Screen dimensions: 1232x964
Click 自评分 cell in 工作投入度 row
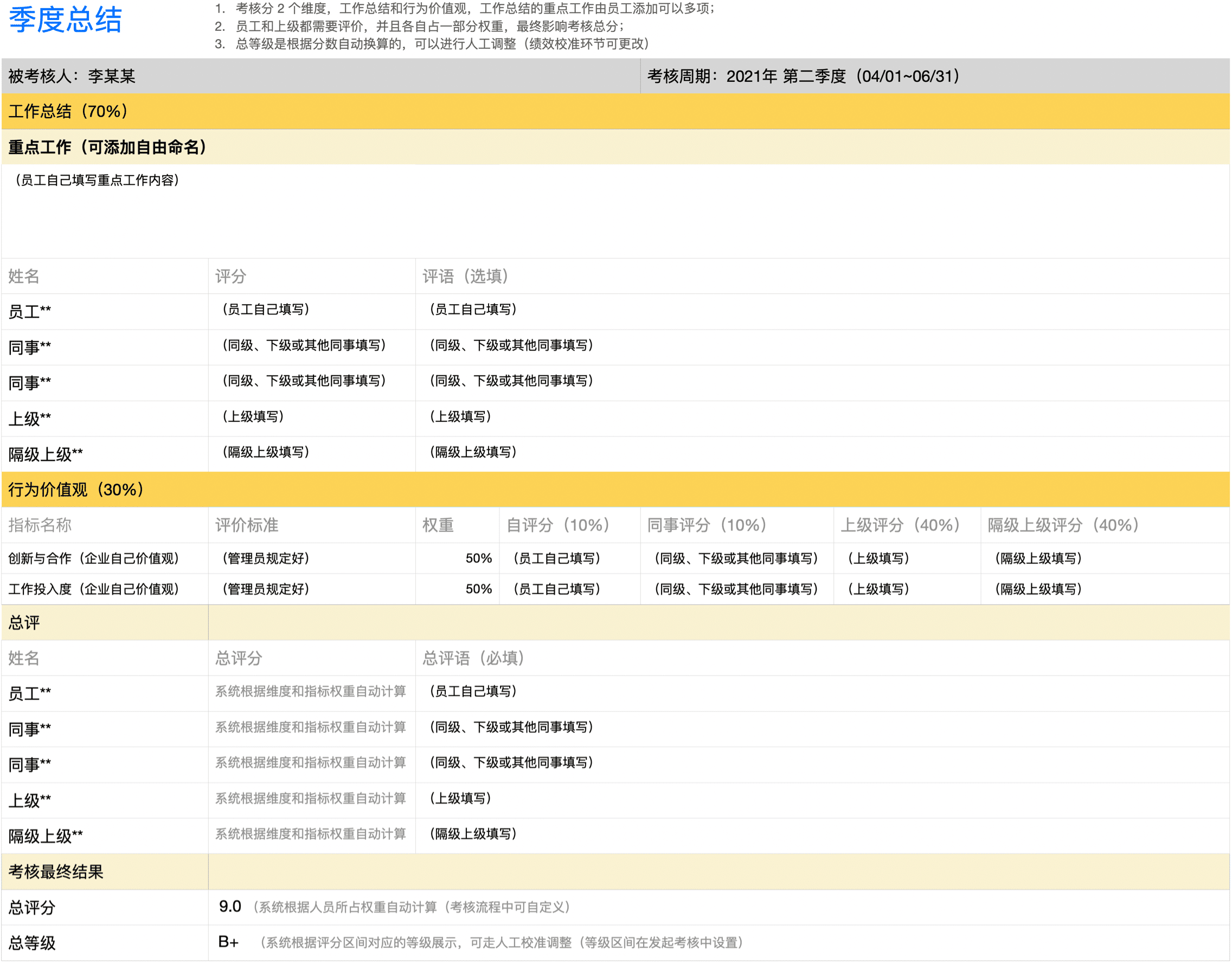(570, 589)
